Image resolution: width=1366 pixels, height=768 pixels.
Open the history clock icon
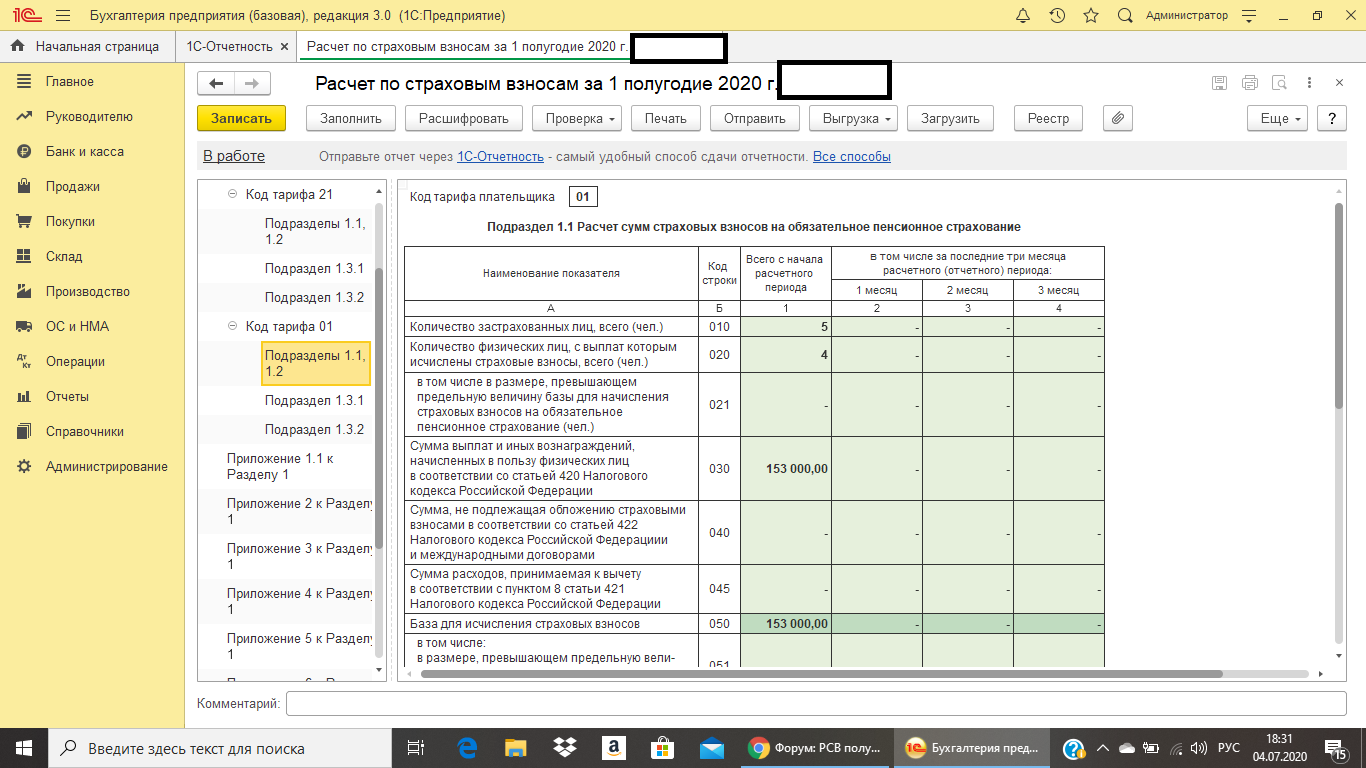pyautogui.click(x=1057, y=16)
